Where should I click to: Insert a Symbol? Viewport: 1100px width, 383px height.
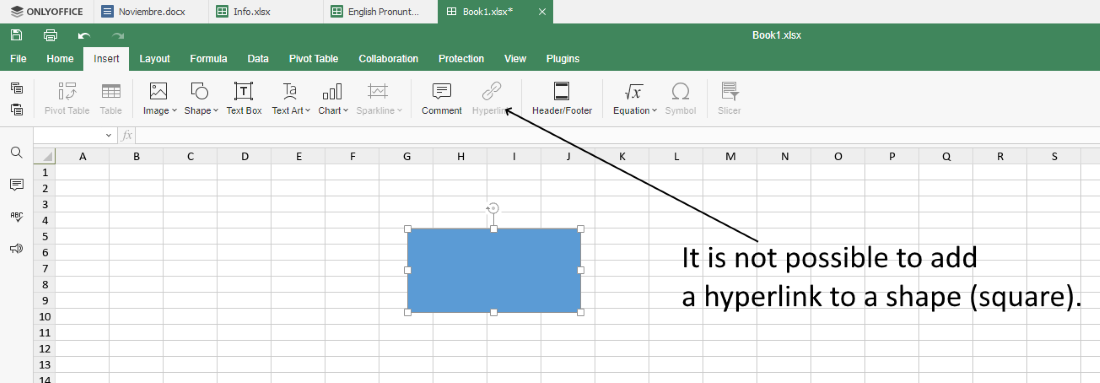(x=680, y=98)
